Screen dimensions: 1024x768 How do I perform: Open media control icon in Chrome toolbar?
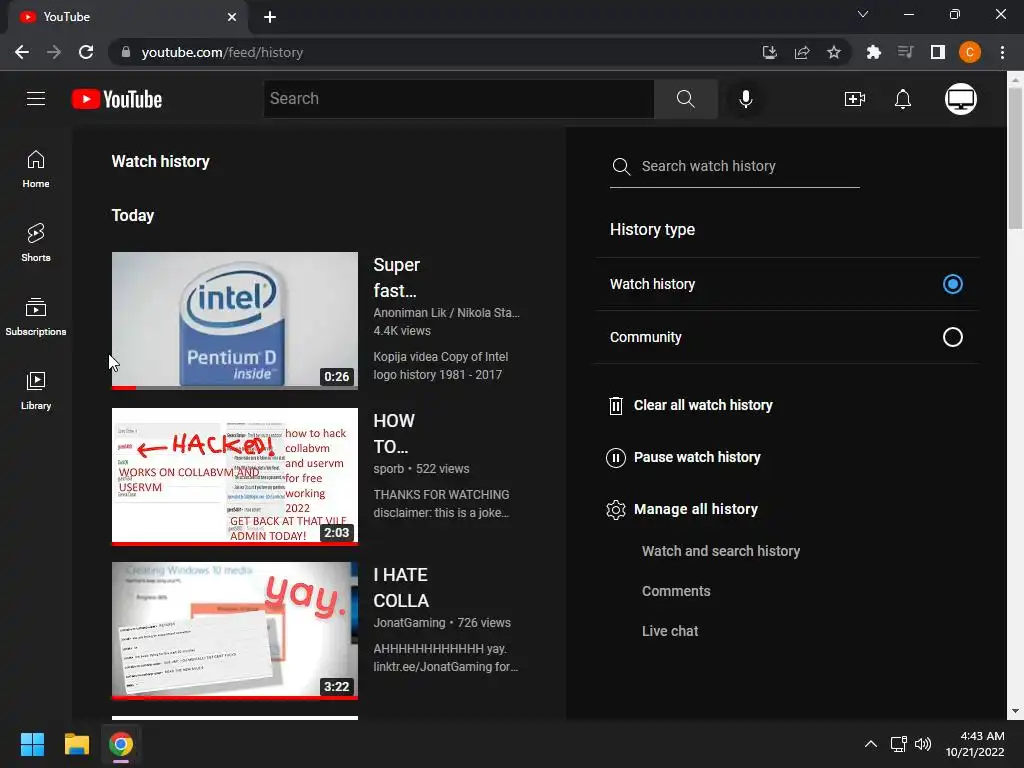tap(905, 52)
